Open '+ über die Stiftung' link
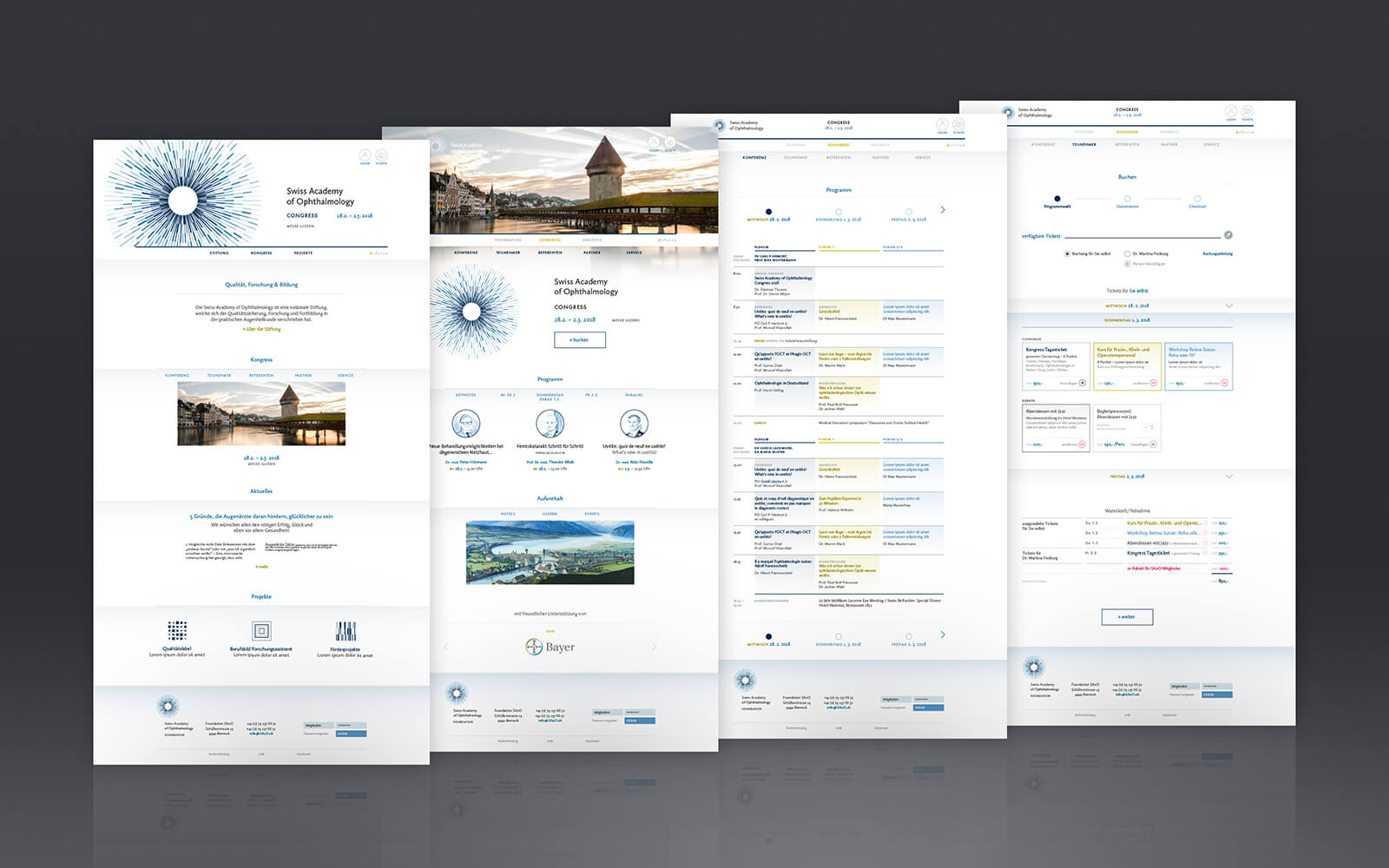The height and width of the screenshot is (868, 1389). 261,329
